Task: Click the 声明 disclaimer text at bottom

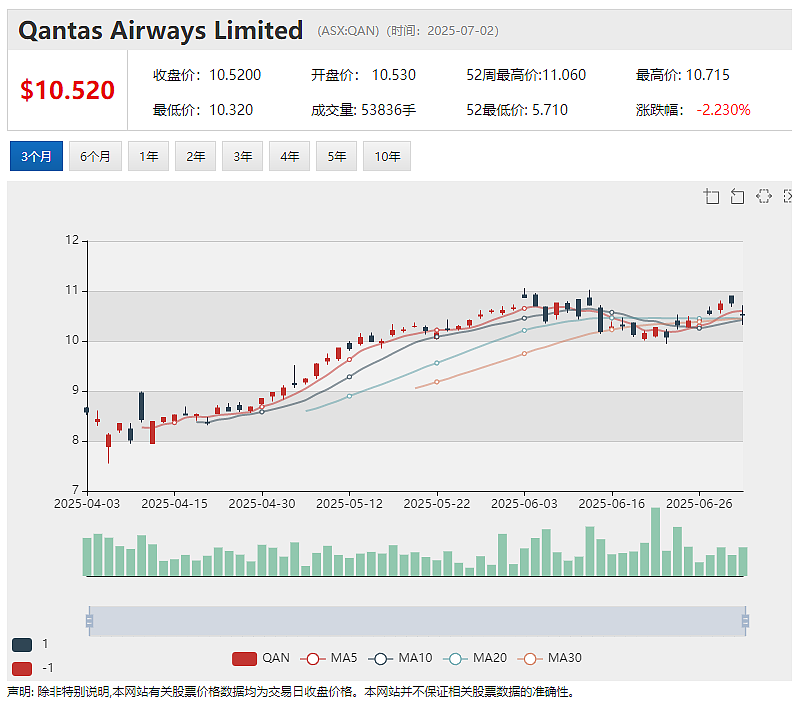Action: pyautogui.click(x=291, y=693)
